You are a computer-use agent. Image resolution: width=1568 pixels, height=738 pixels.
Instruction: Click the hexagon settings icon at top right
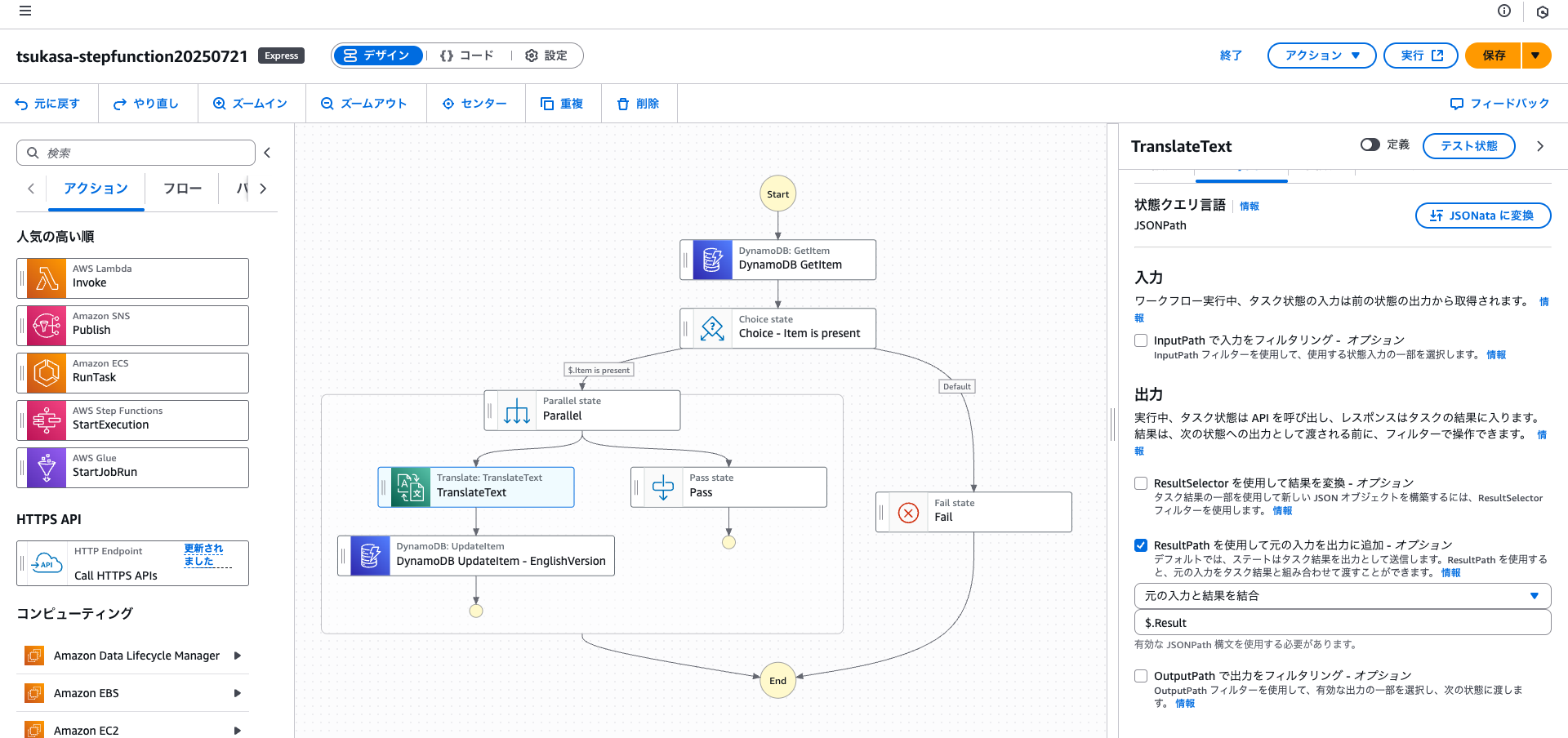(1543, 11)
